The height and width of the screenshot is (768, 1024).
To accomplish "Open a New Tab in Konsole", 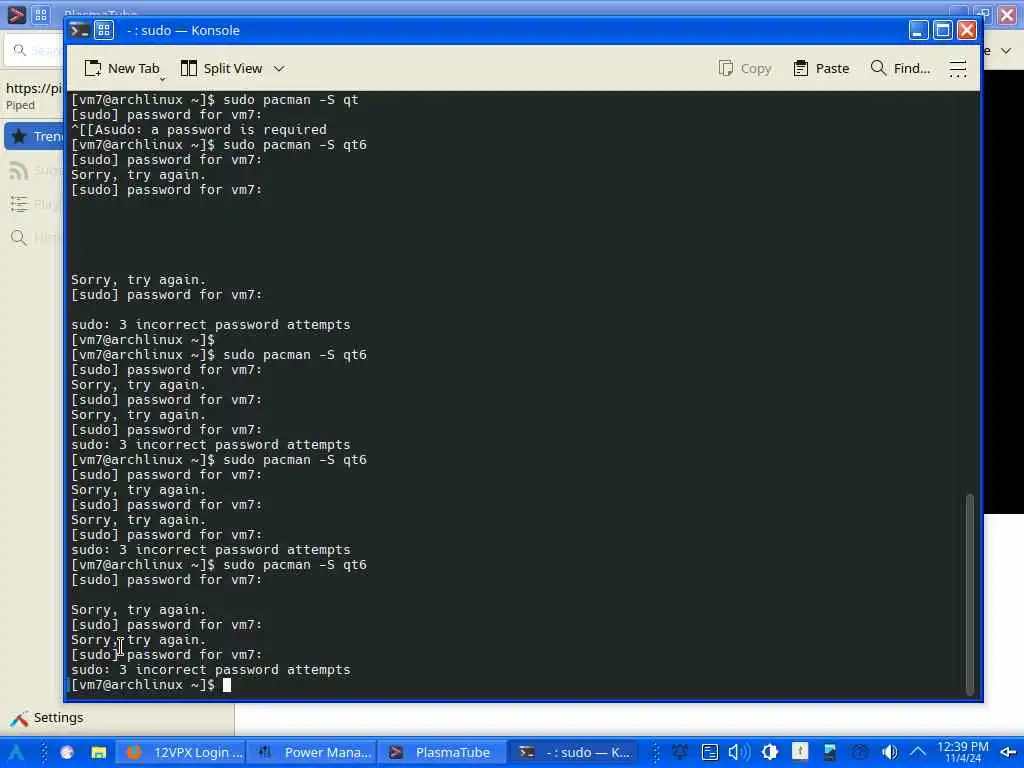I will pyautogui.click(x=122, y=69).
